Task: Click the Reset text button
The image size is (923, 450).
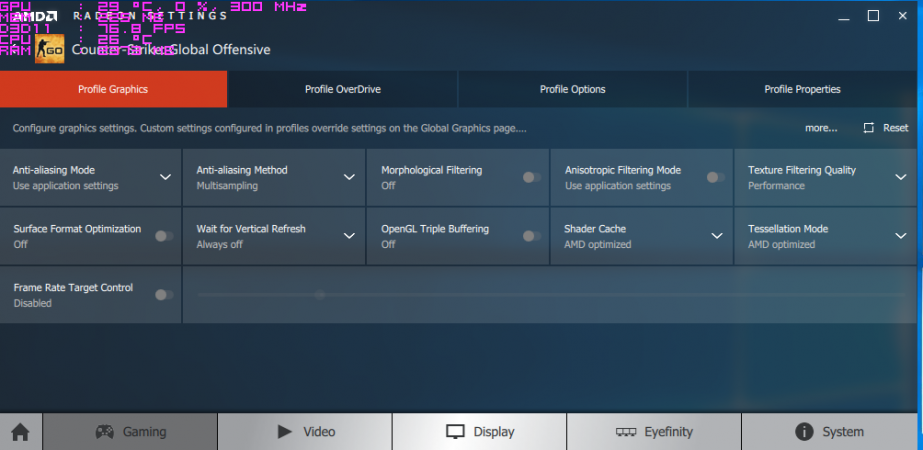Action: coord(895,128)
